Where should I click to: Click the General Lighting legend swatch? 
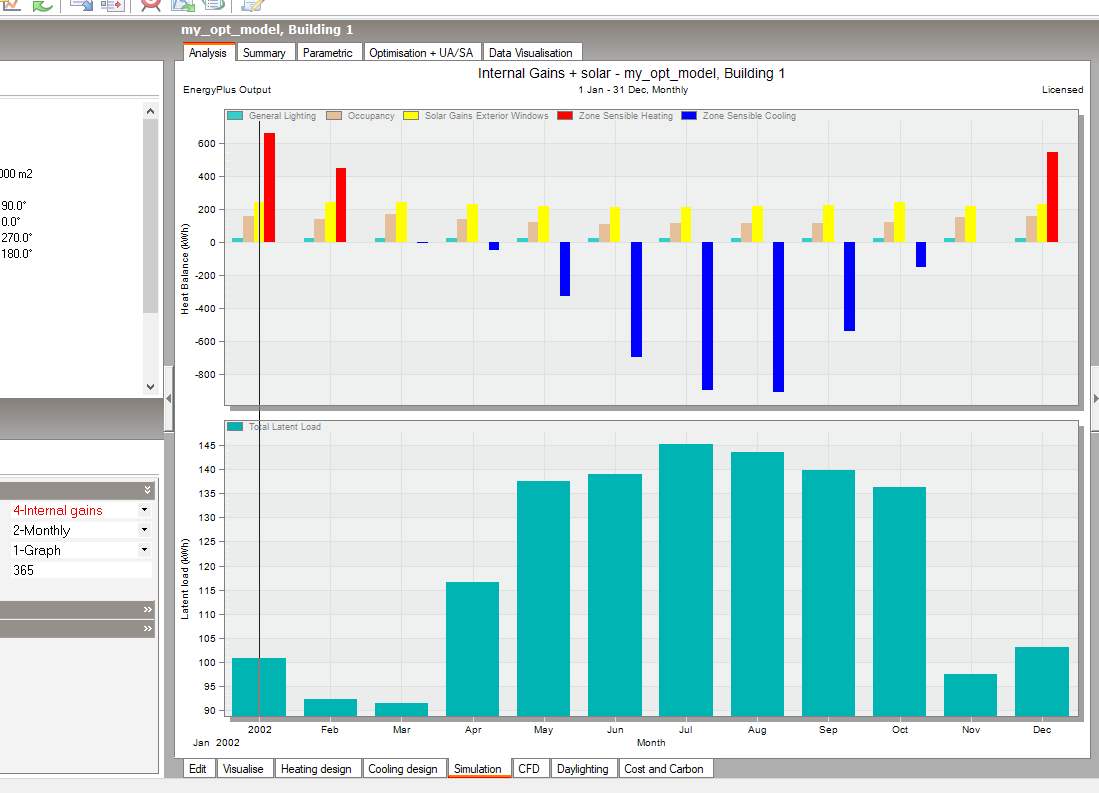coord(236,116)
